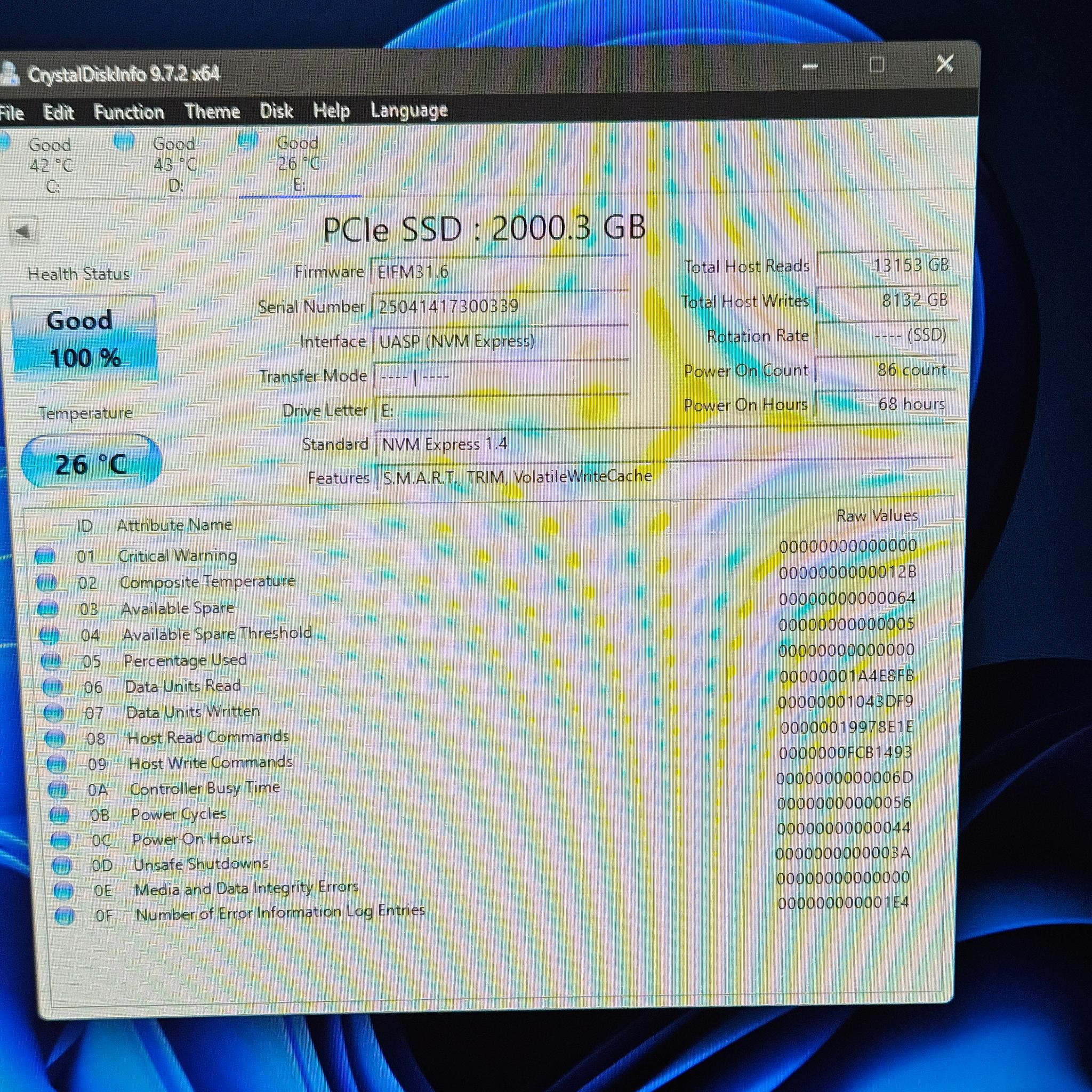Select the Unsafe Shutdowns attribute name
Viewport: 1092px width, 1092px height.
tap(200, 864)
